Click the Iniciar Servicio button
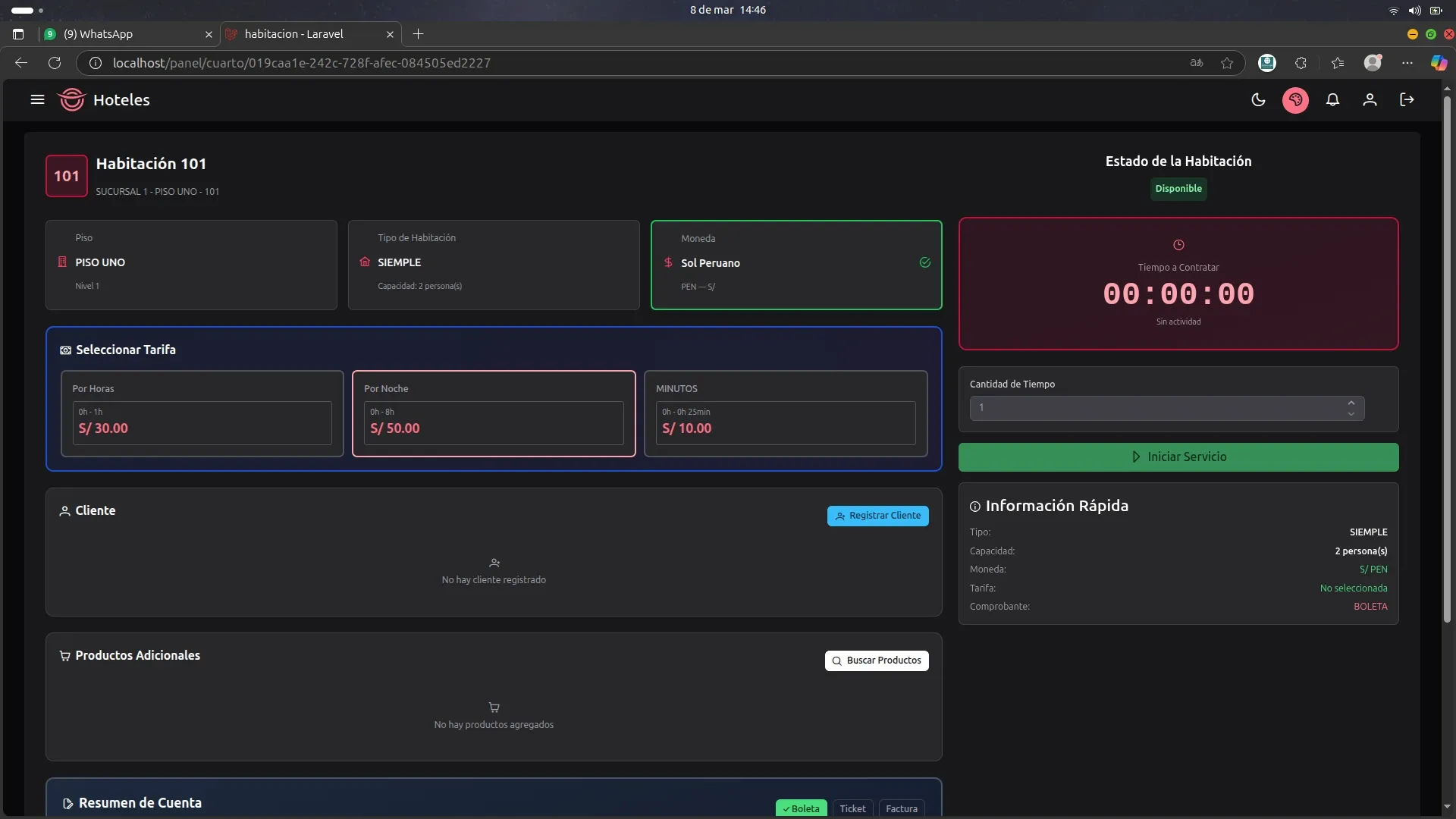Viewport: 1456px width, 819px height. (x=1178, y=457)
